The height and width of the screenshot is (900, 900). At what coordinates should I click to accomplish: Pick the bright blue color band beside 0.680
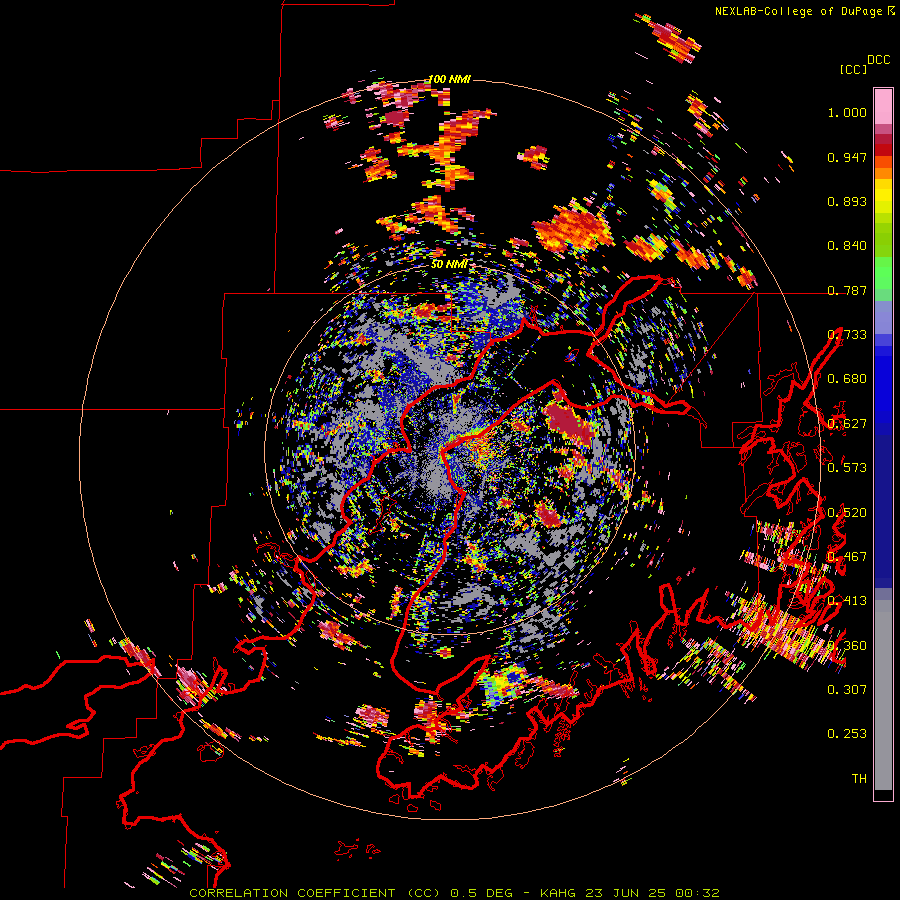pyautogui.click(x=883, y=385)
